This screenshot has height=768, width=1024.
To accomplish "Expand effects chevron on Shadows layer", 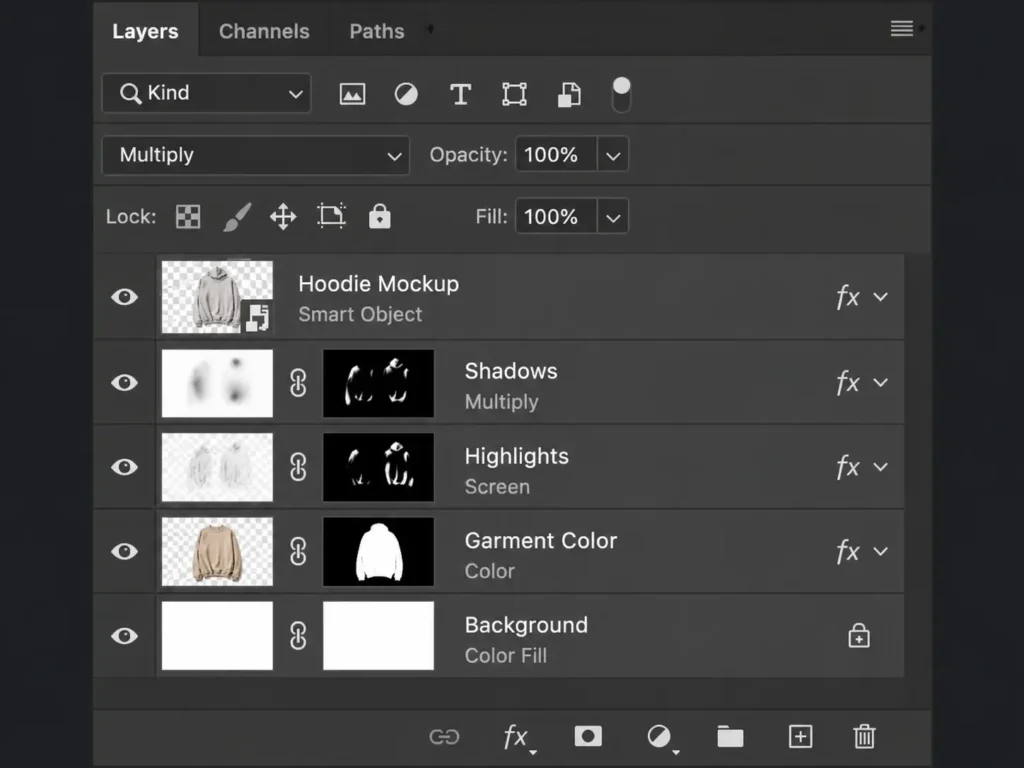I will point(880,383).
